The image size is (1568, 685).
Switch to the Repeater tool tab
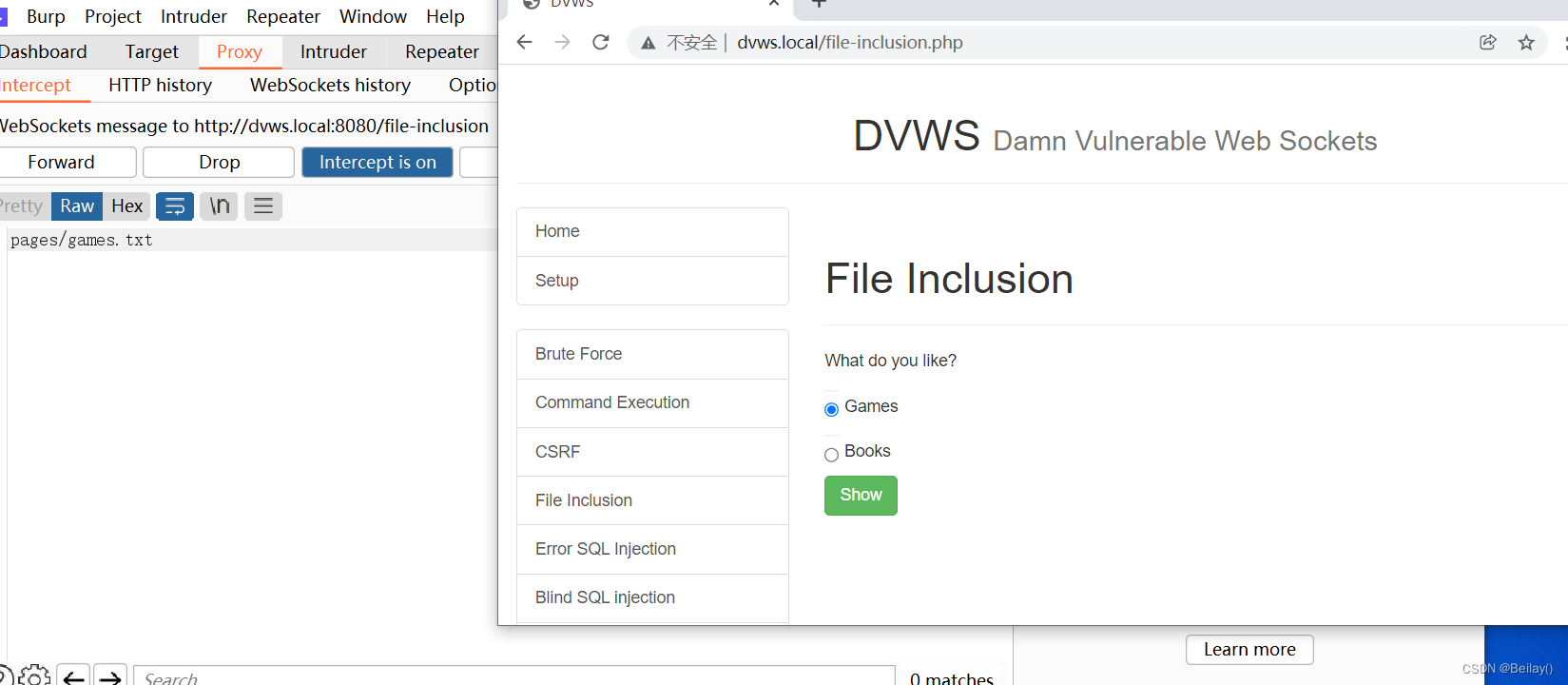coord(441,51)
